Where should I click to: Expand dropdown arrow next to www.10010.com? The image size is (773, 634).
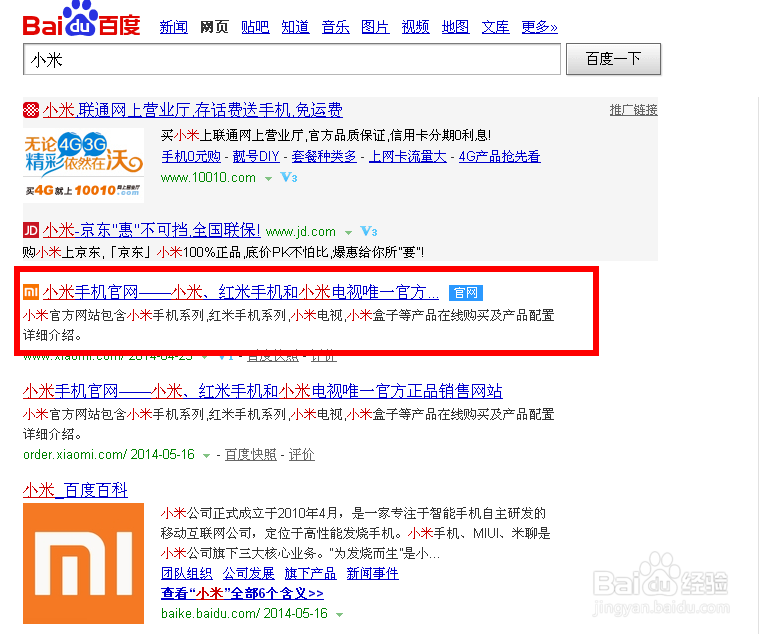(268, 178)
